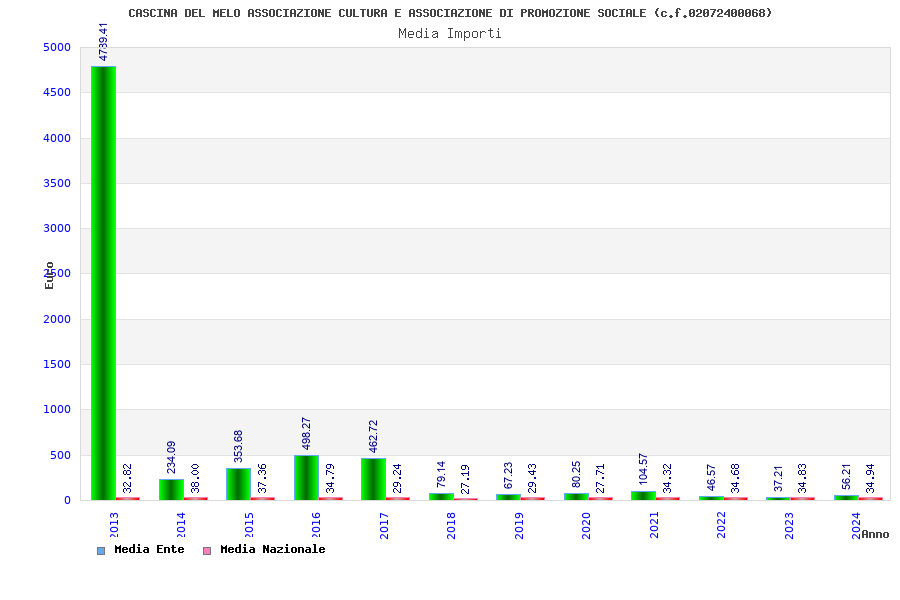
Task: Select the value label 353.68
Action: (238, 447)
